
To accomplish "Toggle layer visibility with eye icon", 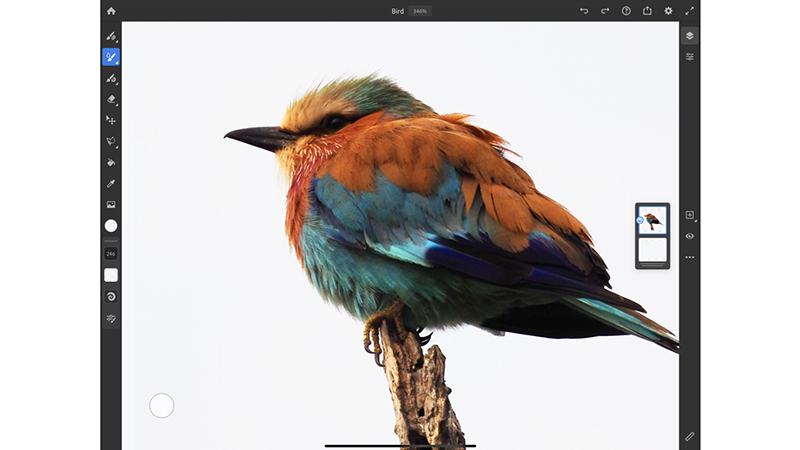I will (x=689, y=236).
